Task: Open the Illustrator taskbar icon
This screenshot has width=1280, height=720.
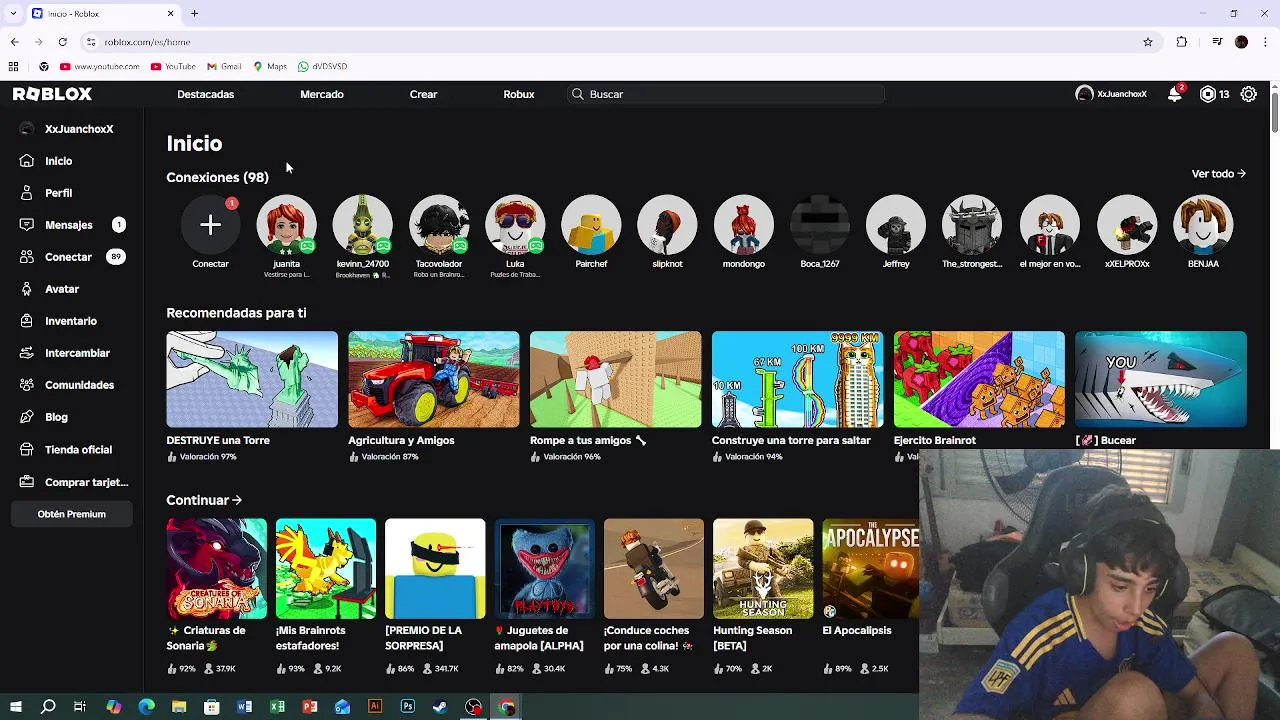Action: click(375, 707)
